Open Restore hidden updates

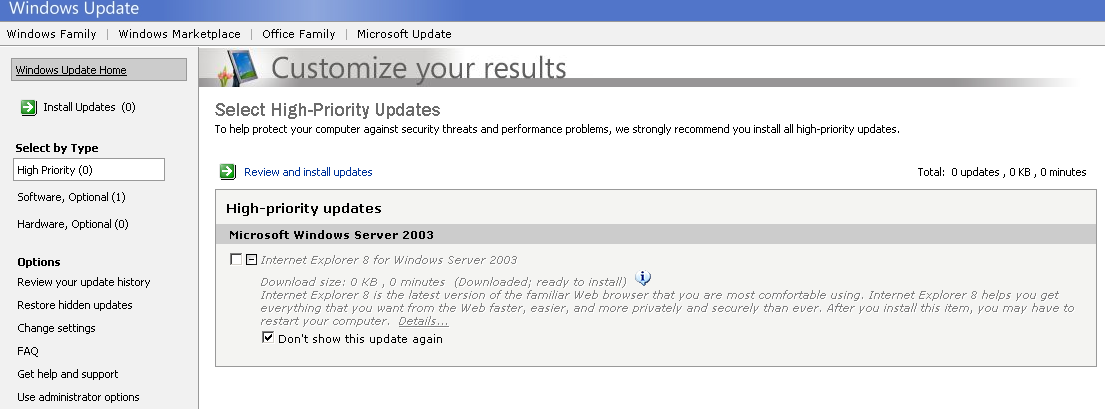(74, 305)
